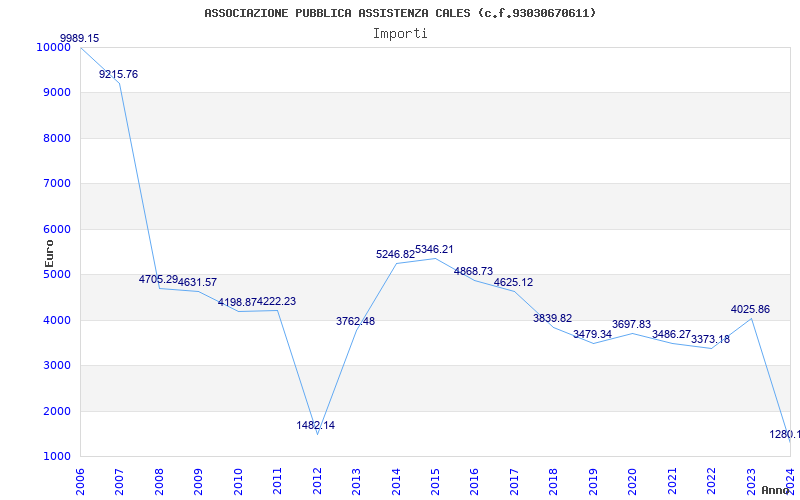
Task: Click the 2022 year label
Action: 712,481
